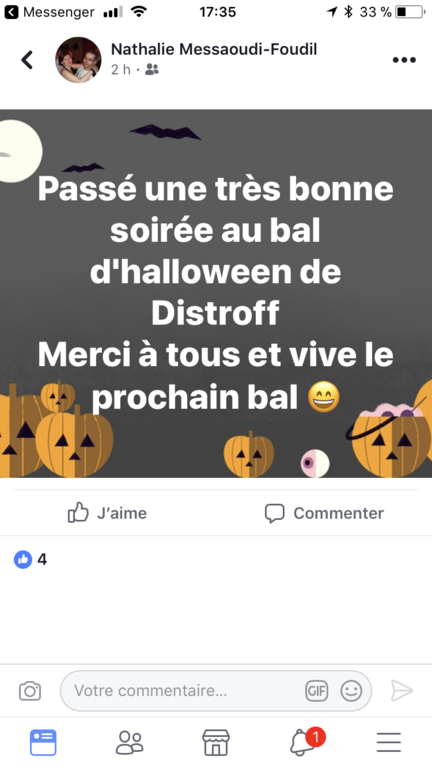Viewport: 432px width, 768px height.
Task: Send the comment with the arrow icon
Action: [402, 691]
